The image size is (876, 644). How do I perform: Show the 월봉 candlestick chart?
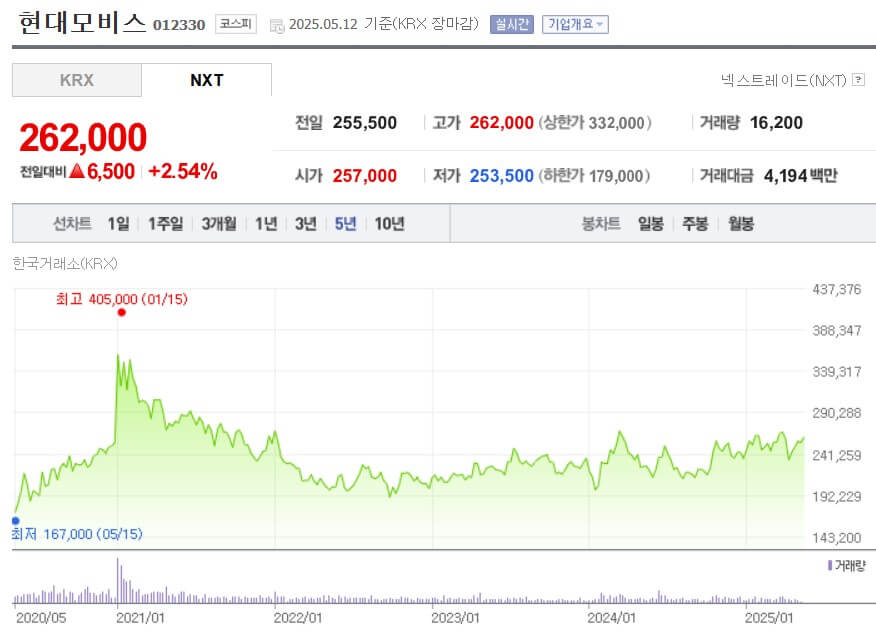741,224
